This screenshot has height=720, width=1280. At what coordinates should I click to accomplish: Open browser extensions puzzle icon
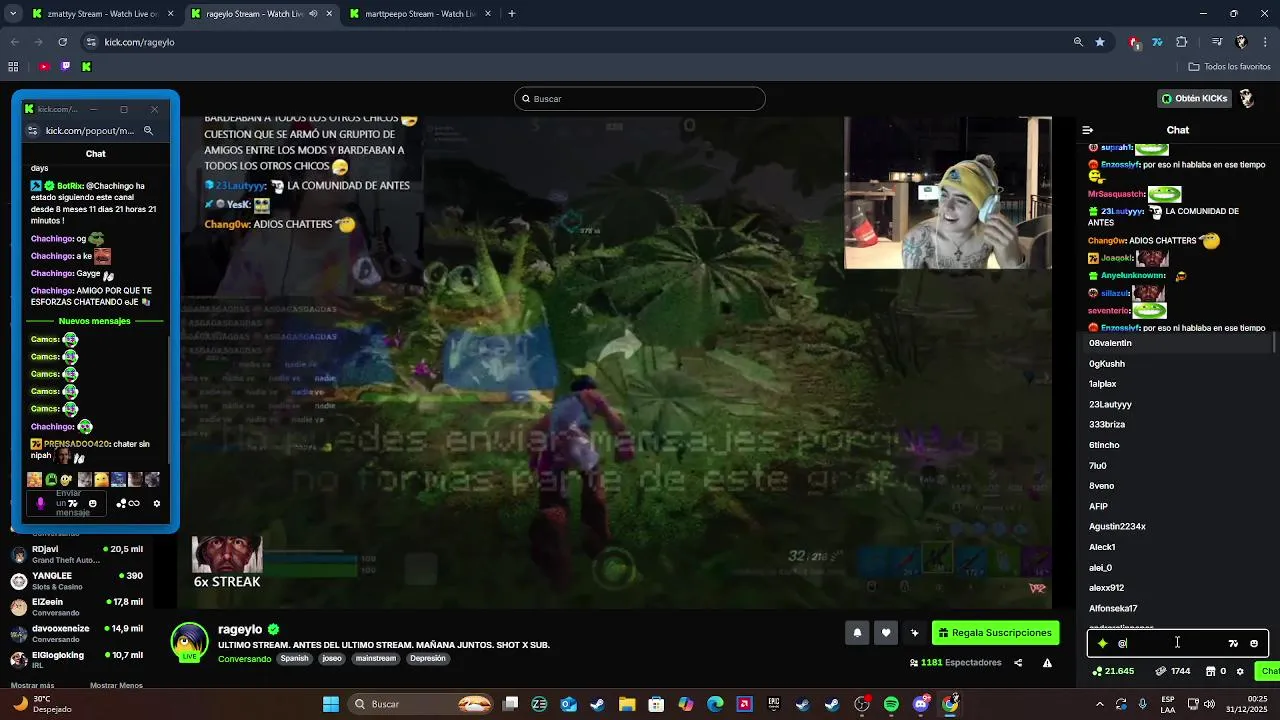(1182, 42)
